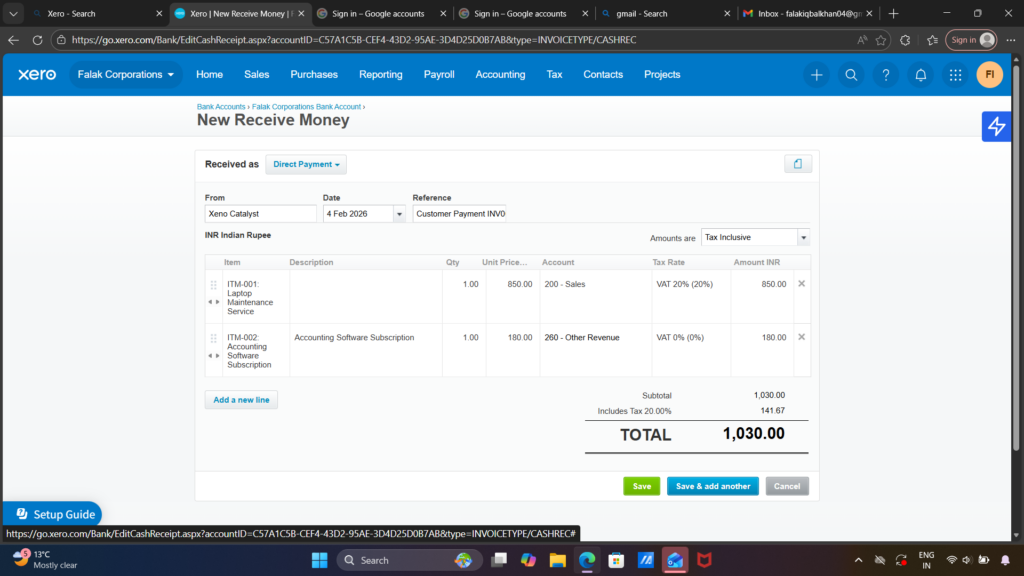
Task: Open the Projects menu
Action: [662, 74]
